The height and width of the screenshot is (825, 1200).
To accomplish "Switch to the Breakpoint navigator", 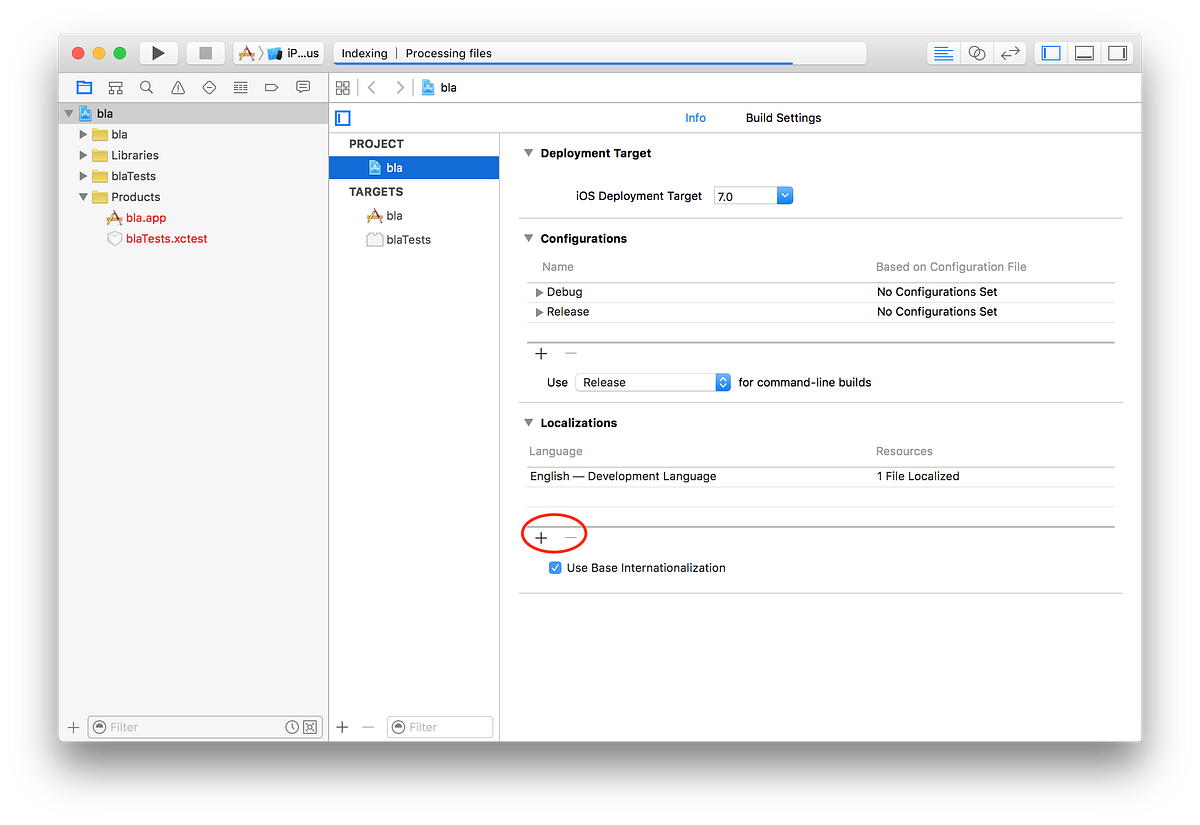I will pyautogui.click(x=271, y=87).
